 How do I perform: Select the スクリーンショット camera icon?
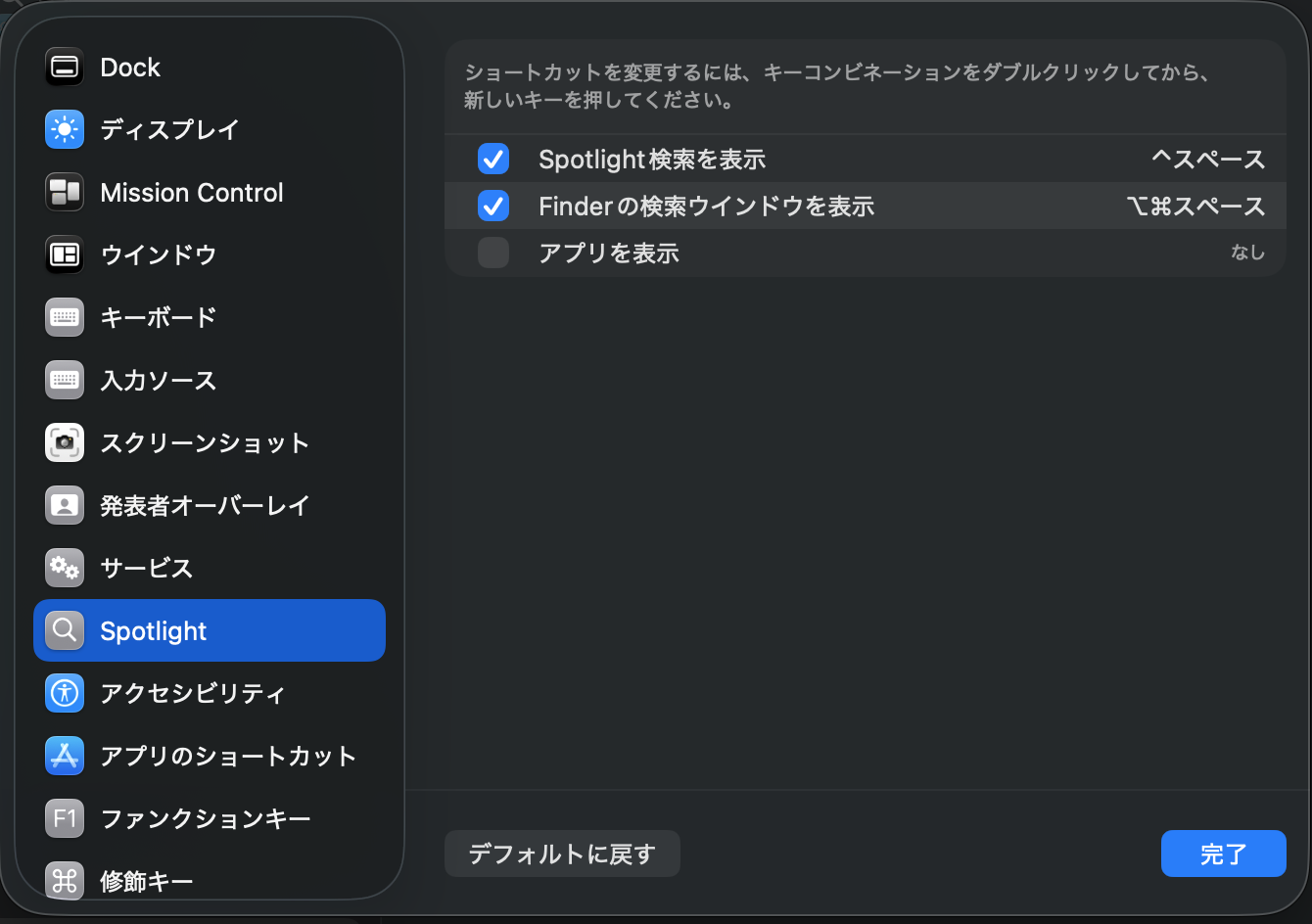point(65,442)
